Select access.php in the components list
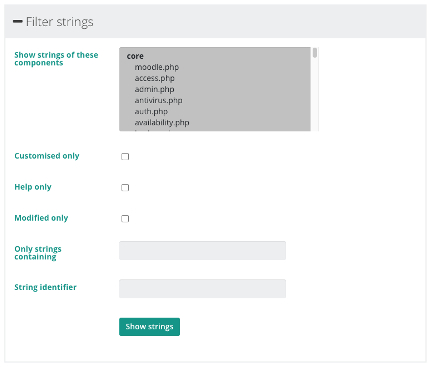432x368 pixels. click(x=154, y=78)
